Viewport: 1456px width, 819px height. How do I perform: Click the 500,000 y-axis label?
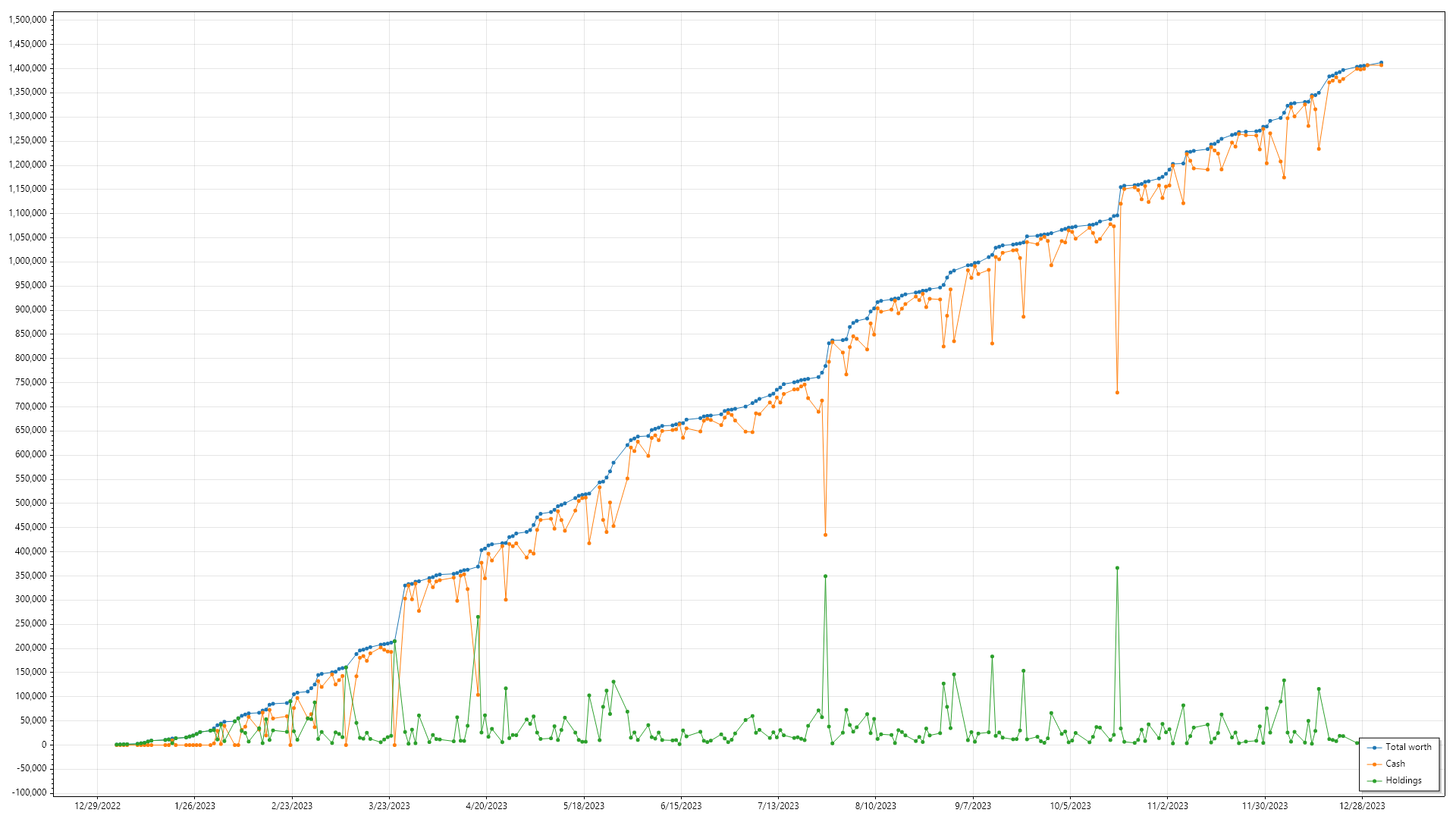pyautogui.click(x=30, y=503)
